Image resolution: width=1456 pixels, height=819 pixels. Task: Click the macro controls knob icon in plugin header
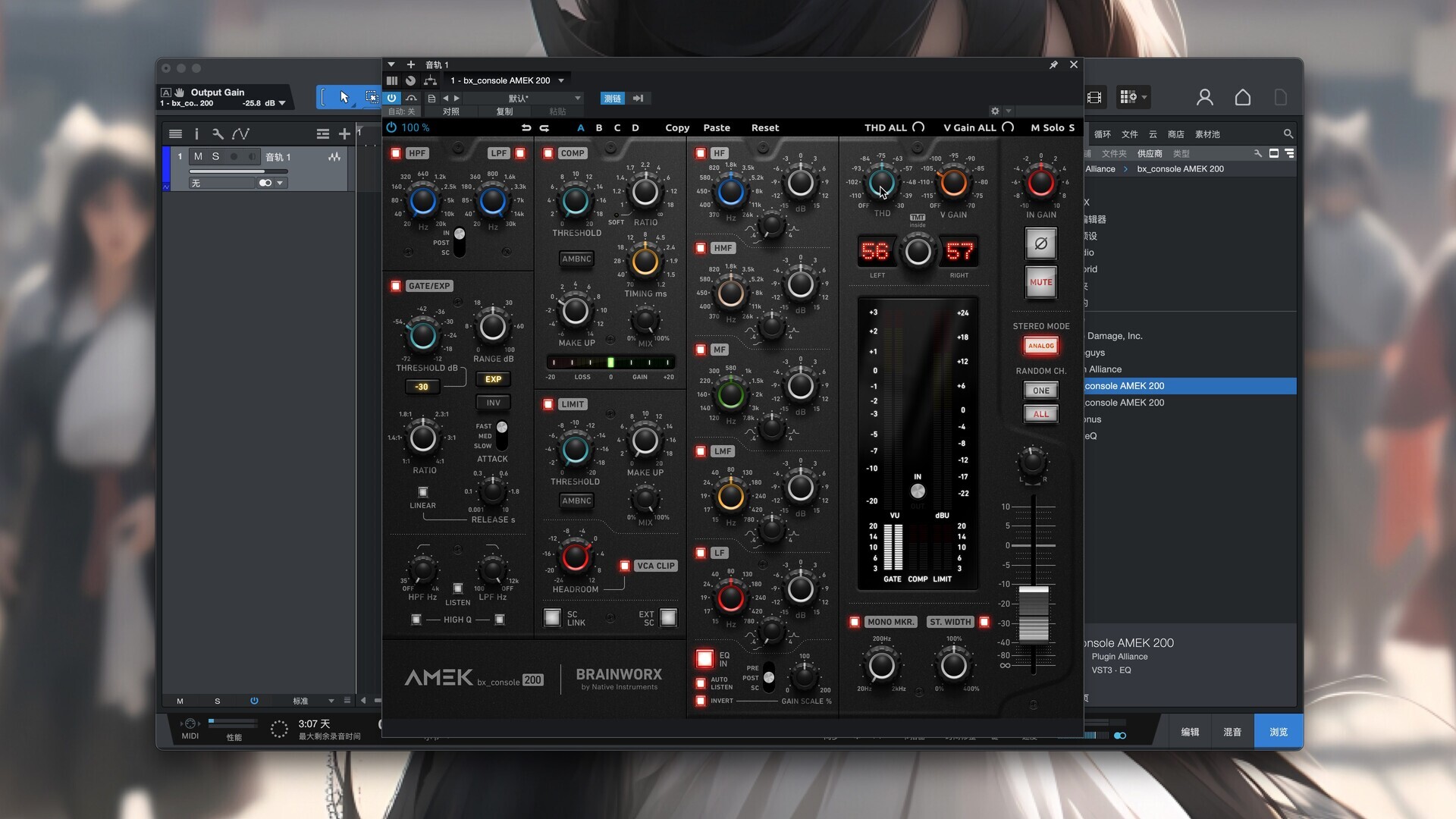(410, 80)
